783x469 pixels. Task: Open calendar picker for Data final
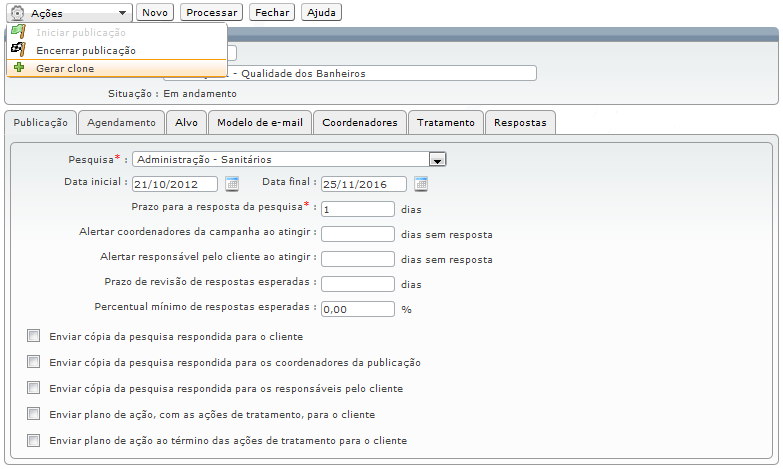(421, 183)
